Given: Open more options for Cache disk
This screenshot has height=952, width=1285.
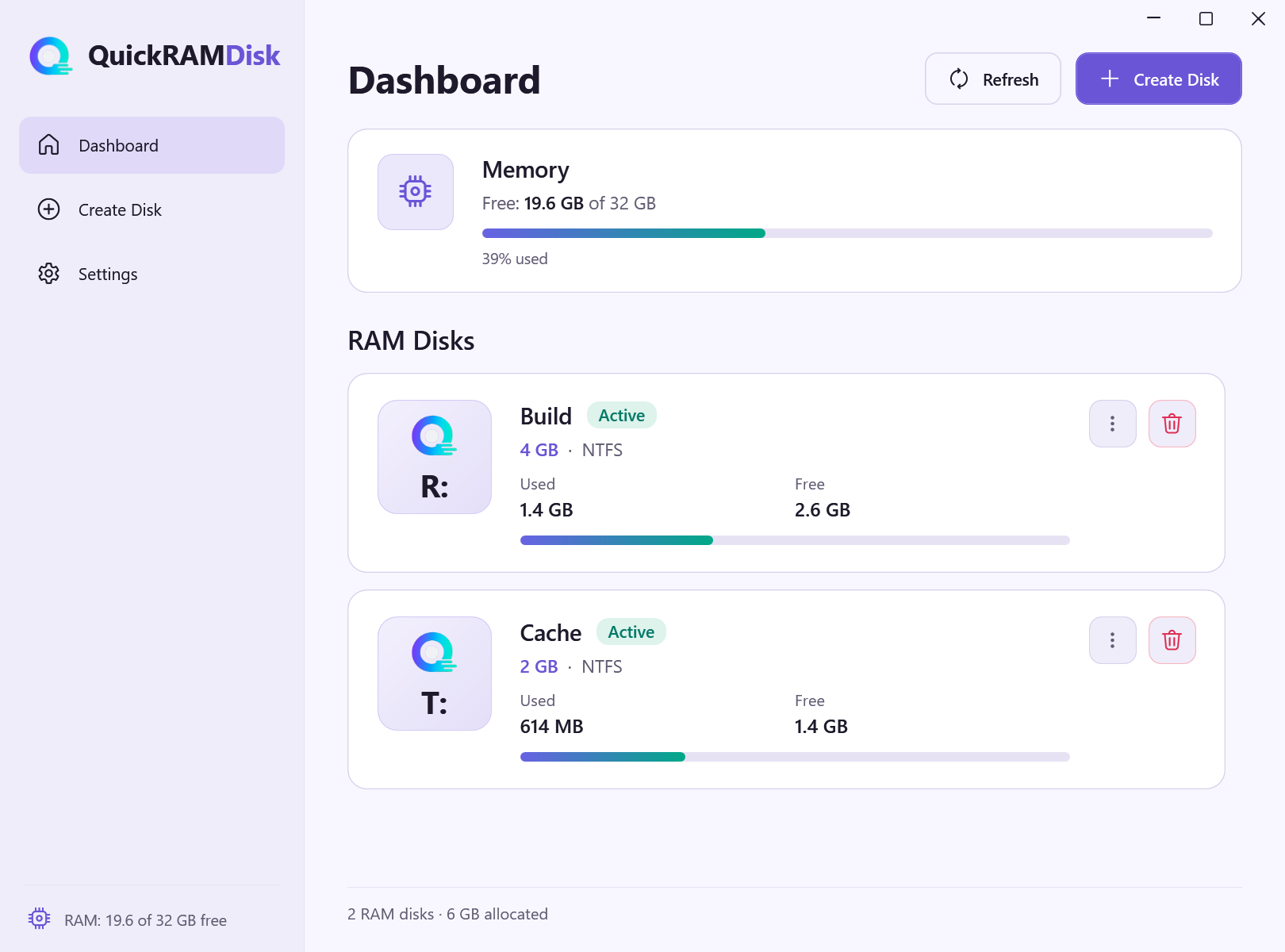Looking at the screenshot, I should click(1113, 640).
